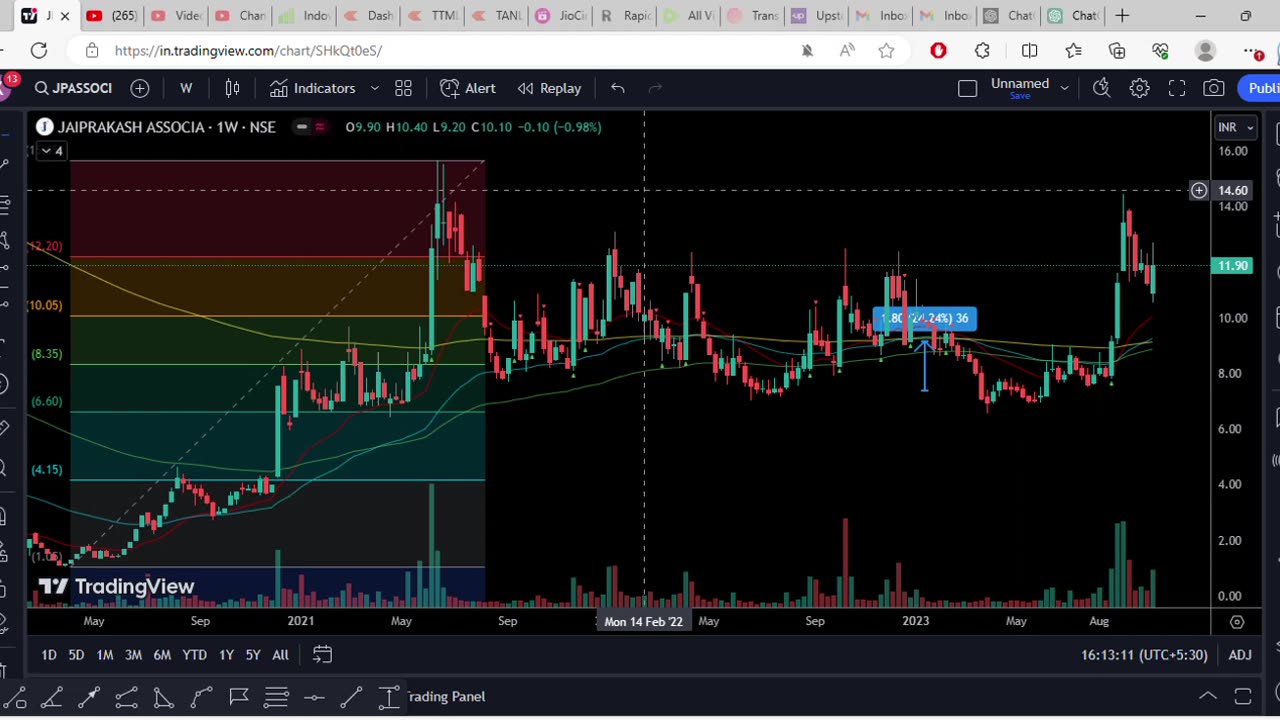Select the 5D date range
The image size is (1280, 720).
point(76,655)
